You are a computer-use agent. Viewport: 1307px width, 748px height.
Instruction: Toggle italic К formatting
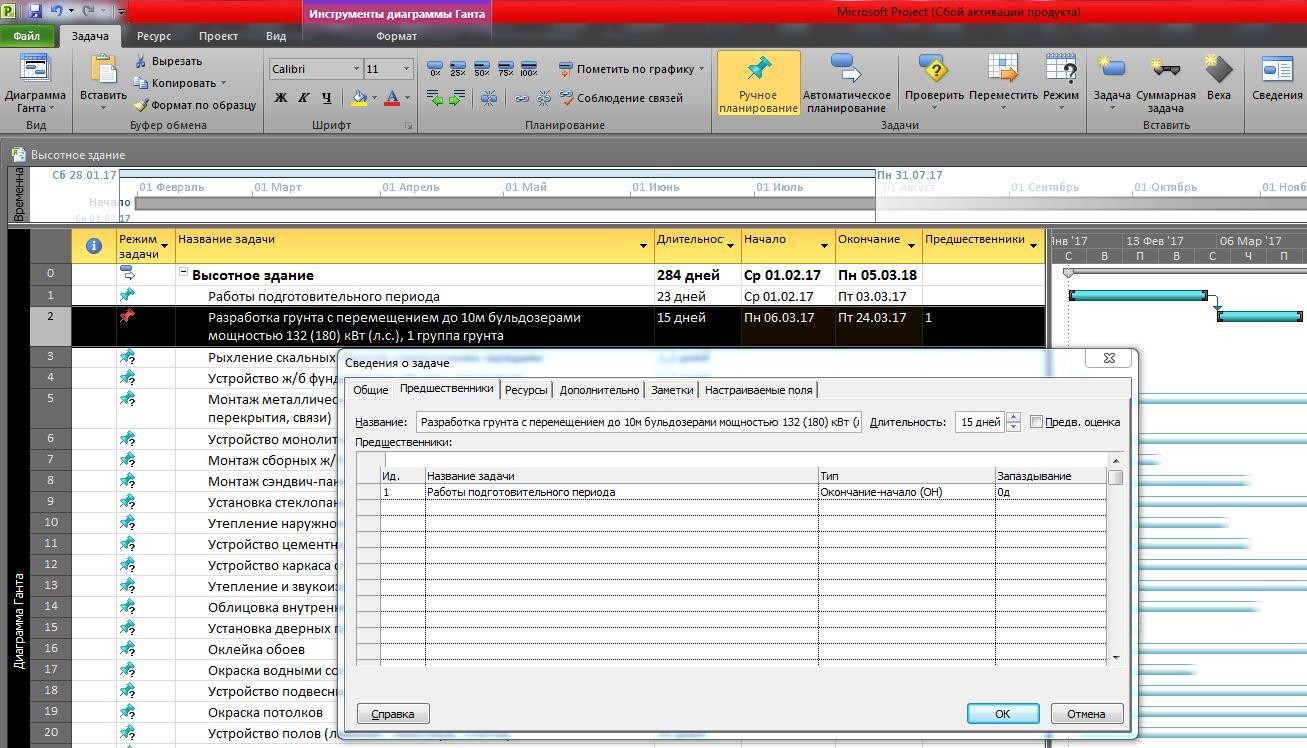tap(303, 98)
